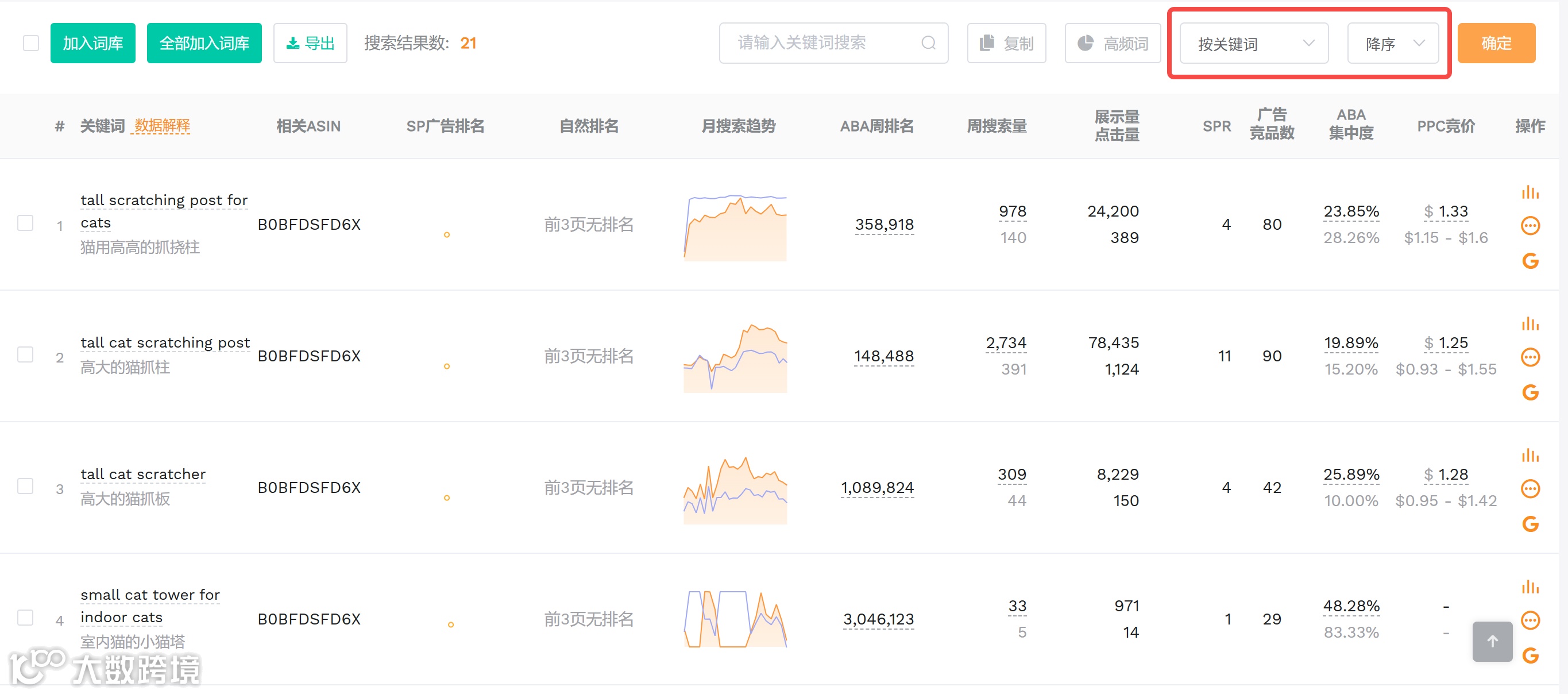Screen dimensions: 1568x694
Task: Click Google search icon for tall cat scratcher
Action: [x=1530, y=523]
